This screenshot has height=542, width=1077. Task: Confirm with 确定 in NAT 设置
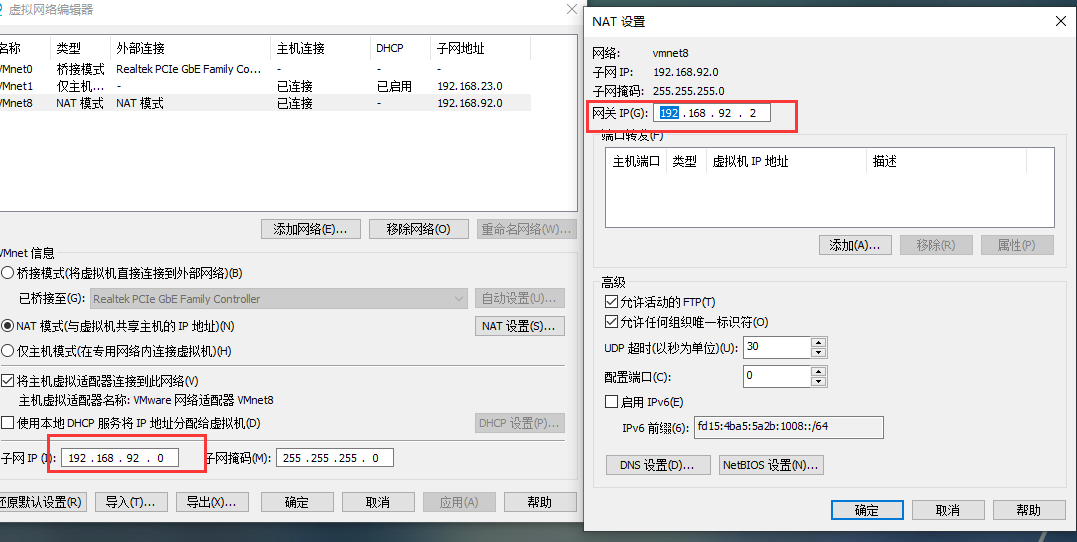click(x=867, y=510)
